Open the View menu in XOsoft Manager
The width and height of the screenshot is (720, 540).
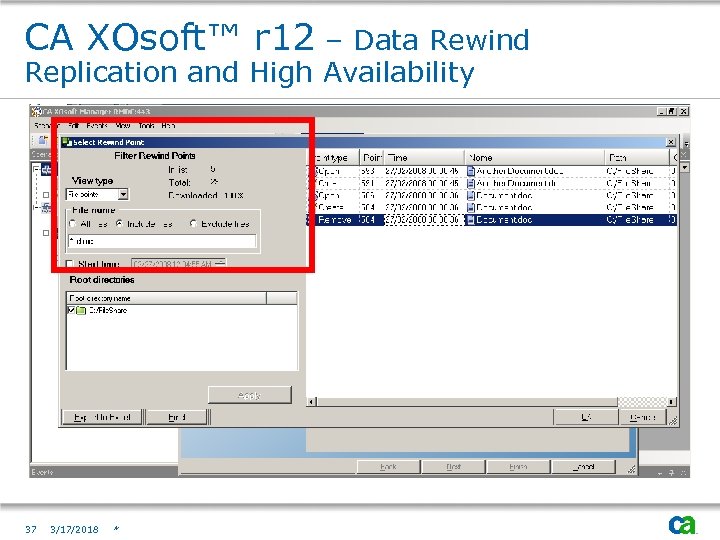tap(123, 125)
